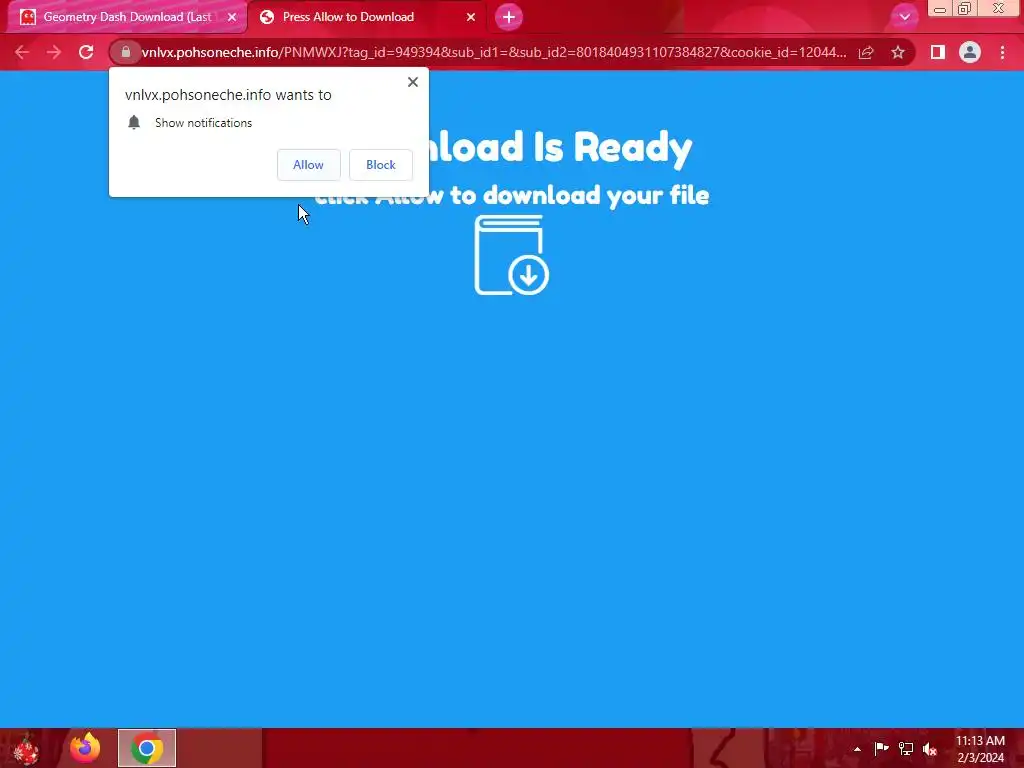Viewport: 1024px width, 768px height.
Task: Go forward to the next page
Action: (x=54, y=52)
